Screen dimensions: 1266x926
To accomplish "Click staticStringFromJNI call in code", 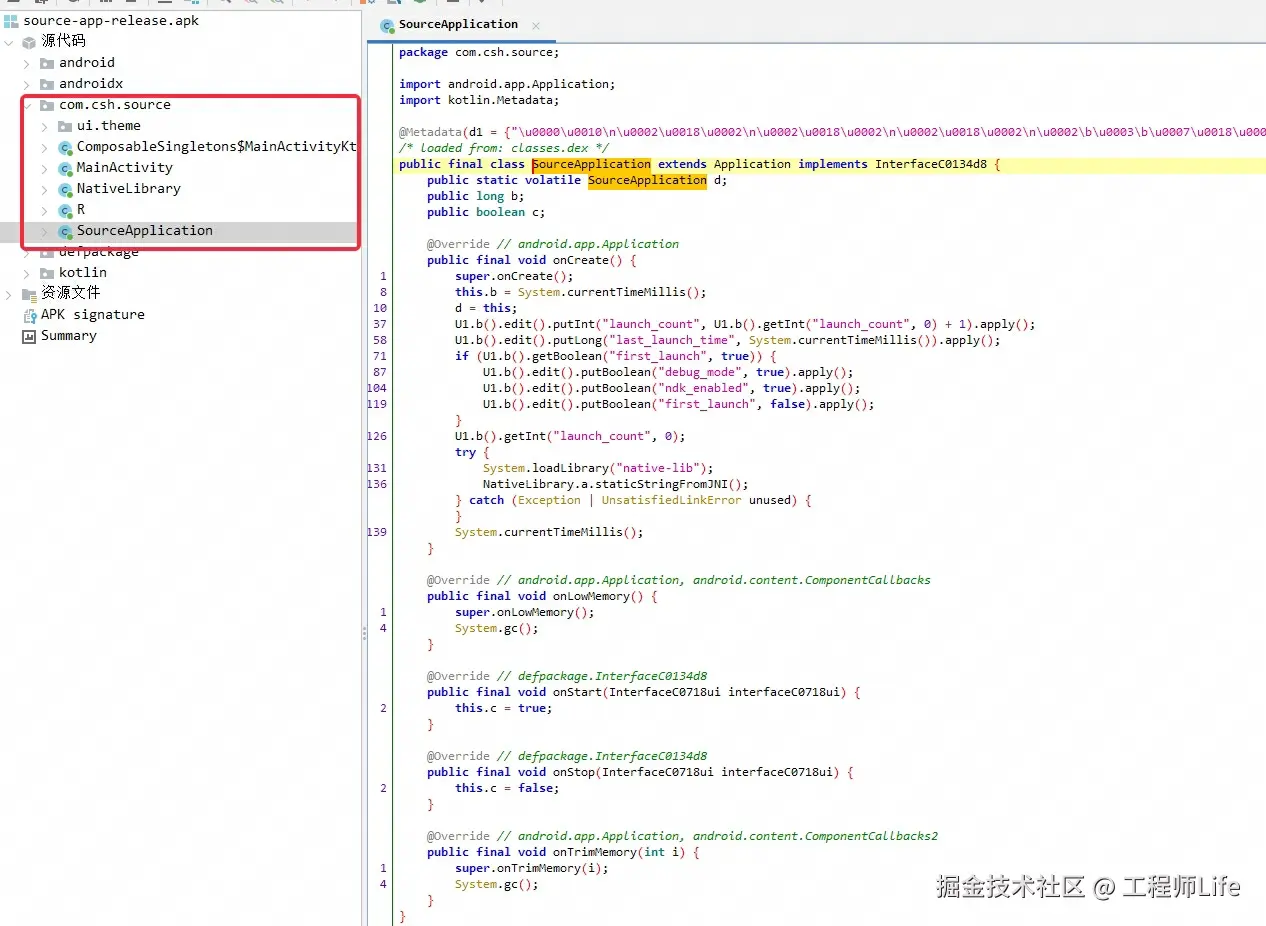I will pos(665,484).
